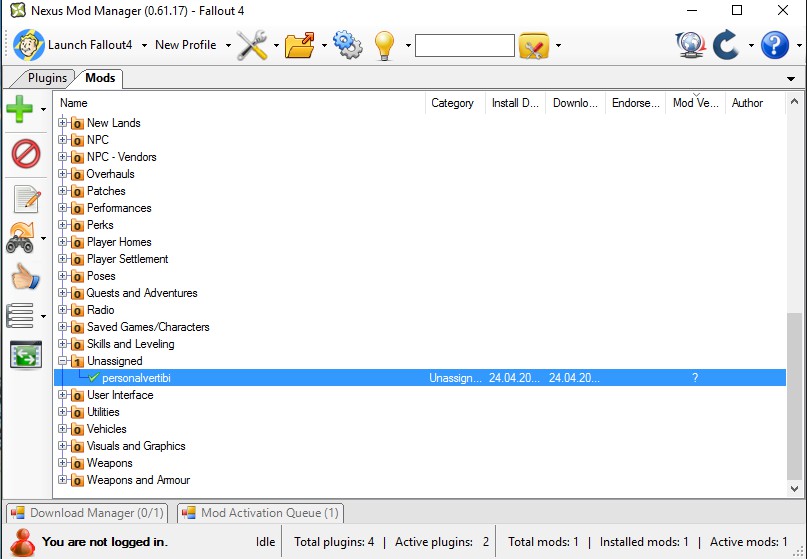Click the Weapons category folder icon
Screen dimensions: 807x559
pos(77,463)
